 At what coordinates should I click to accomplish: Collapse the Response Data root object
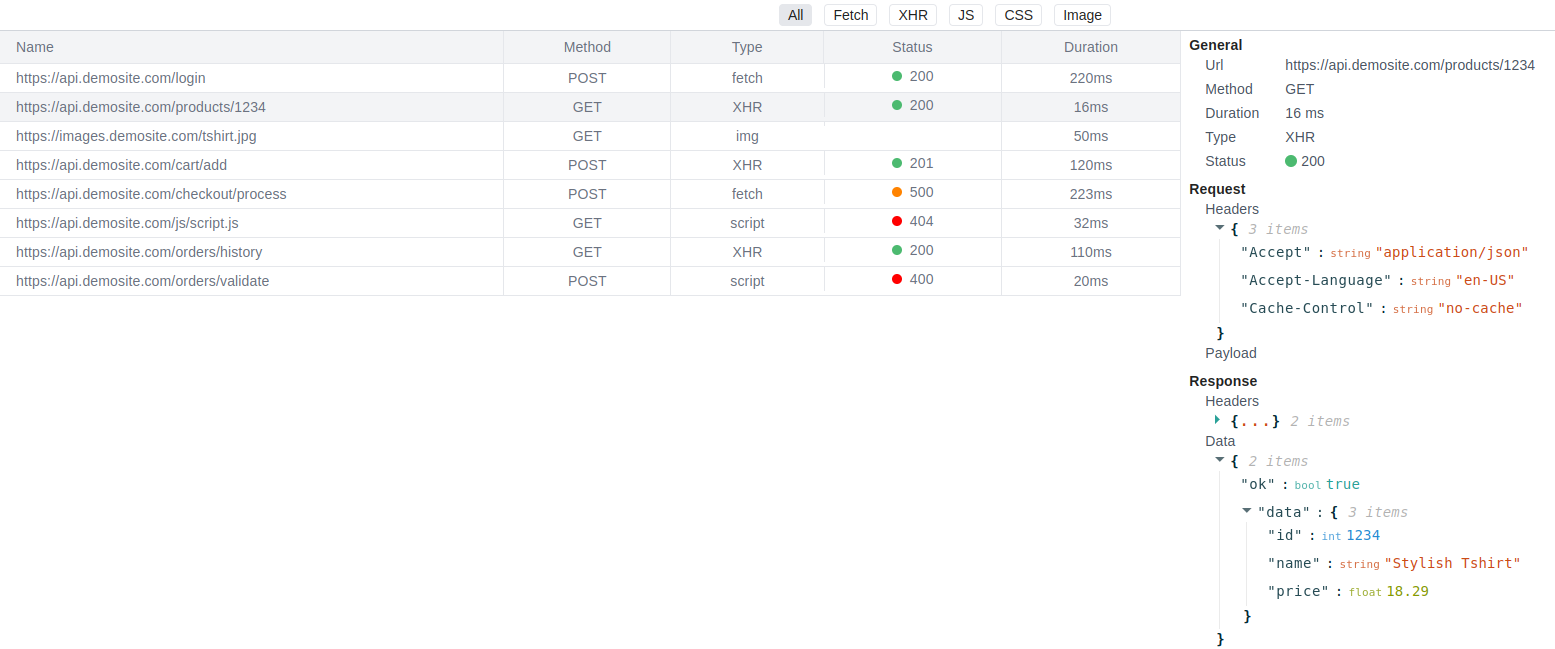[x=1220, y=460]
